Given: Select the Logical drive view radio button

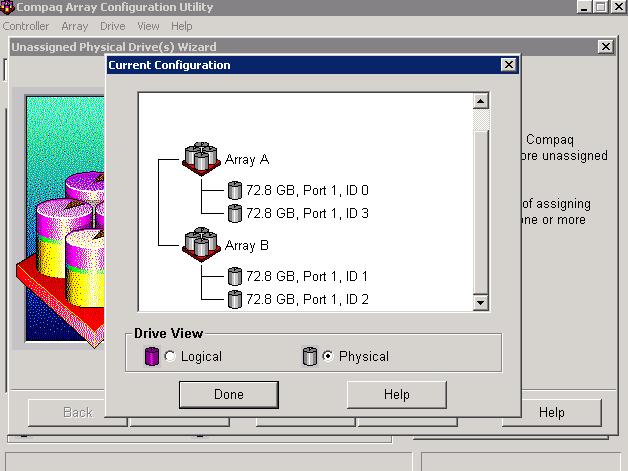Looking at the screenshot, I should [x=170, y=356].
